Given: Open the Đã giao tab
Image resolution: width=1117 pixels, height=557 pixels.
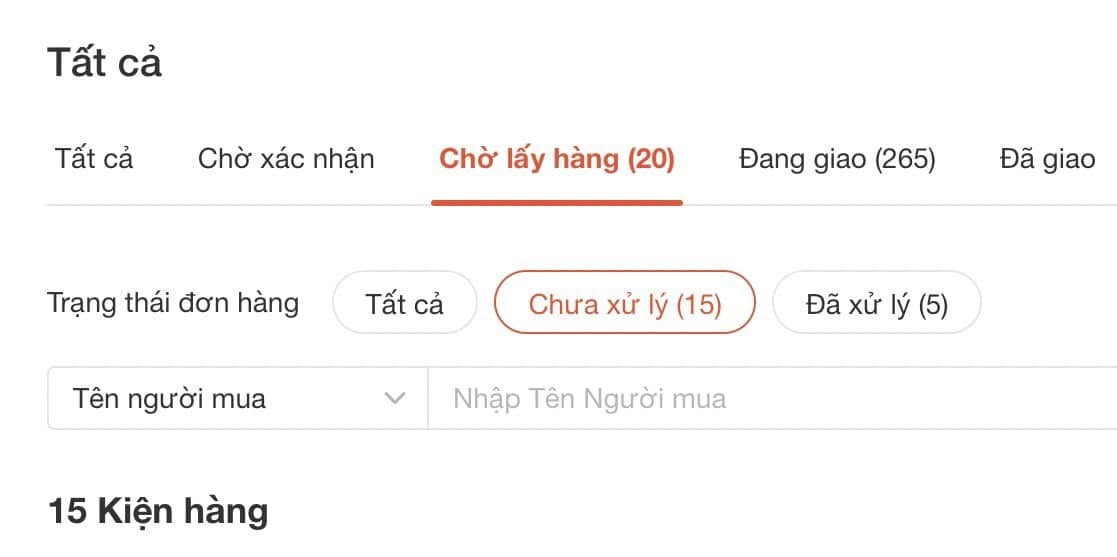Looking at the screenshot, I should pos(1047,159).
